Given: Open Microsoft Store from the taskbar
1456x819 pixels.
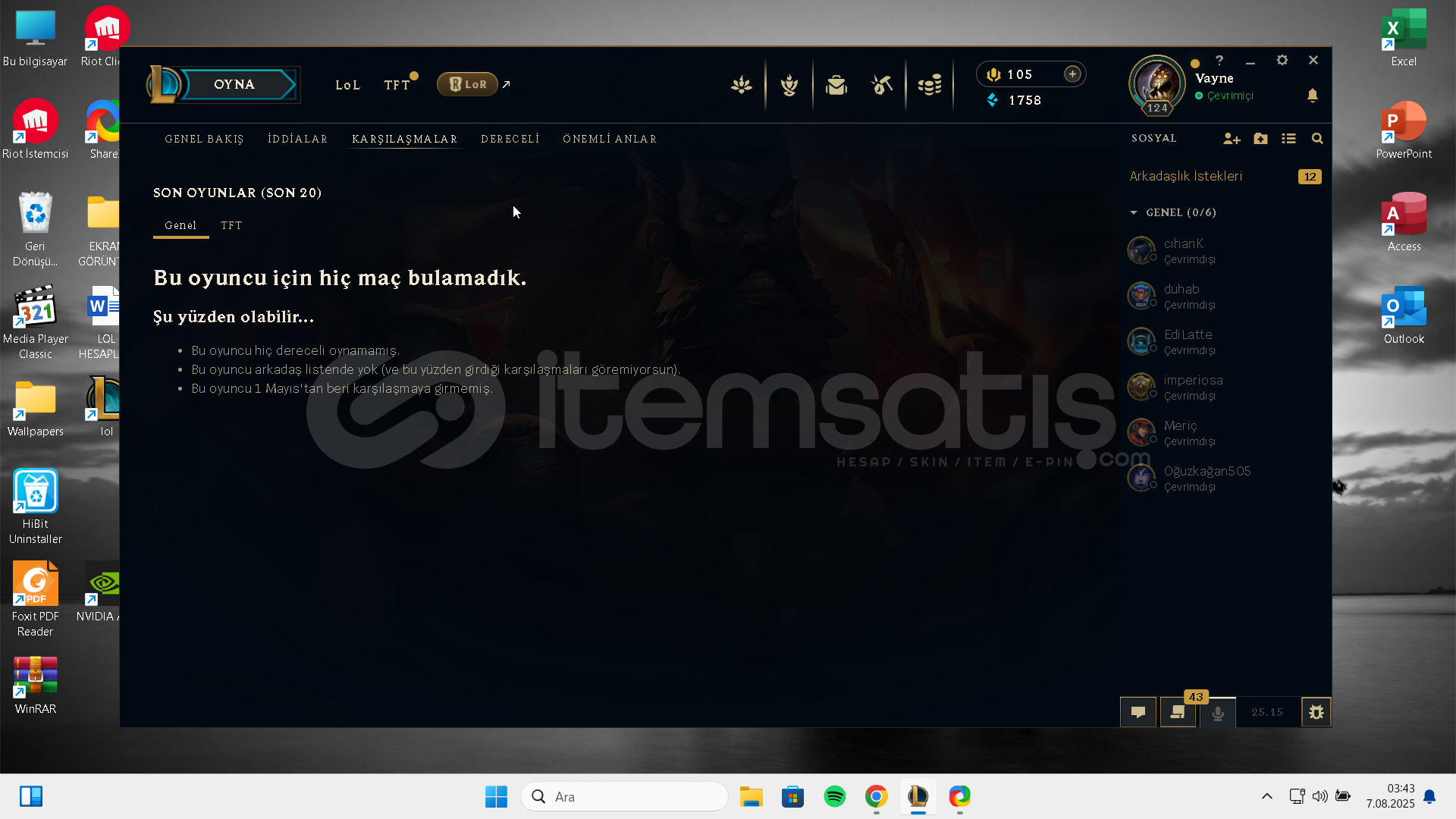Looking at the screenshot, I should click(792, 796).
